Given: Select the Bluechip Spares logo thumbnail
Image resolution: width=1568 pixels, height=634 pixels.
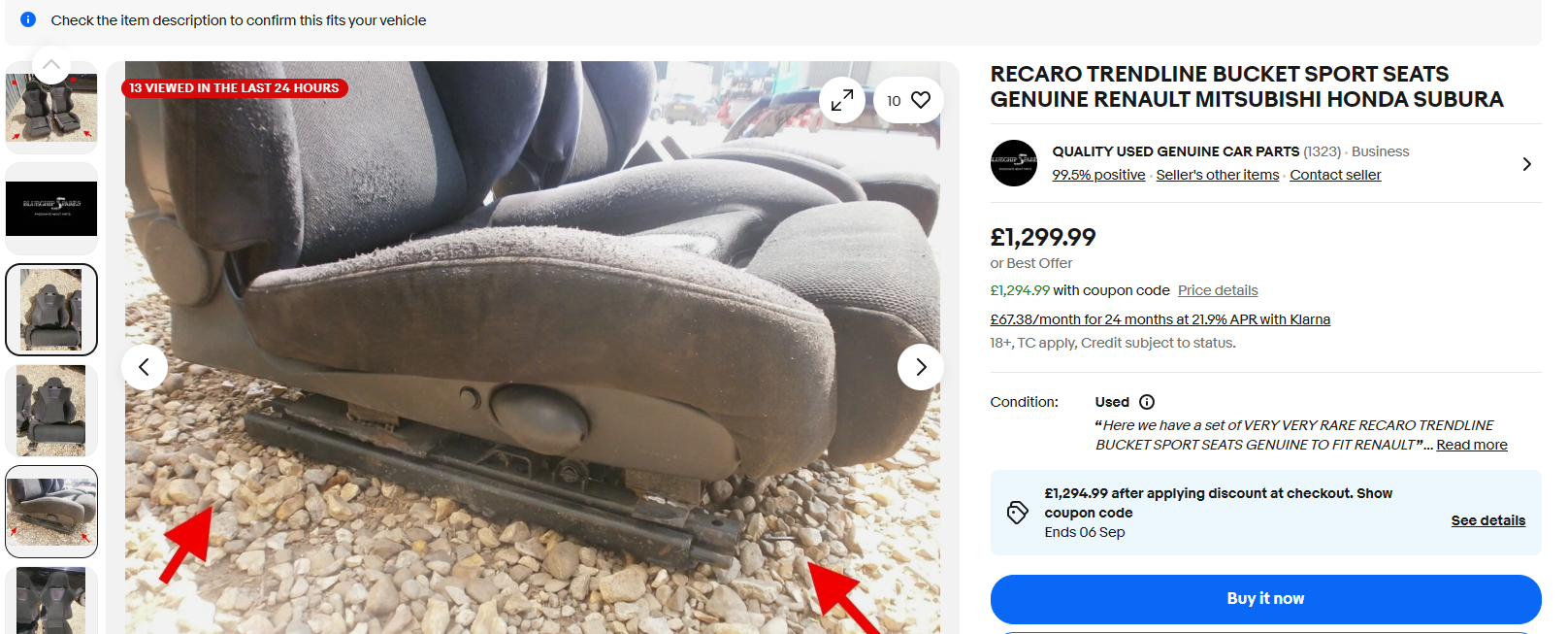Looking at the screenshot, I should click(x=51, y=208).
